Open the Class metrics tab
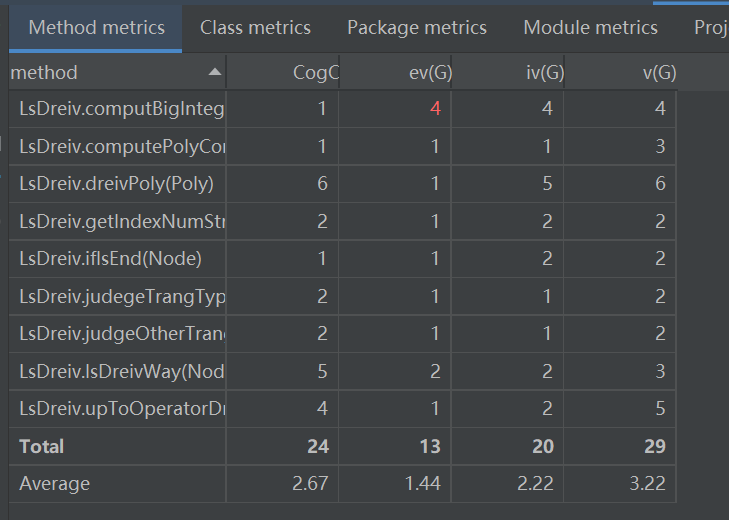 [x=255, y=28]
